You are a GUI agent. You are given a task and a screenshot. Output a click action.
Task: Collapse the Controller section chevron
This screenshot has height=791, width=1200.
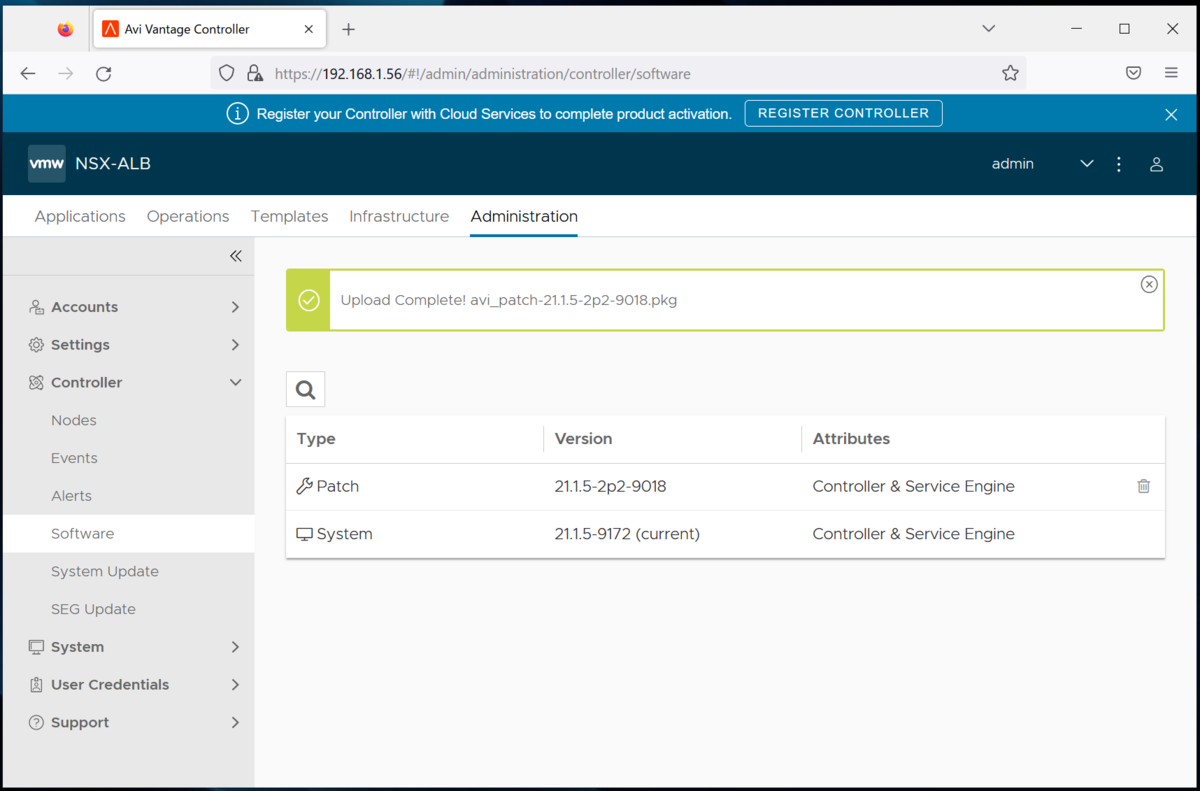pos(235,383)
